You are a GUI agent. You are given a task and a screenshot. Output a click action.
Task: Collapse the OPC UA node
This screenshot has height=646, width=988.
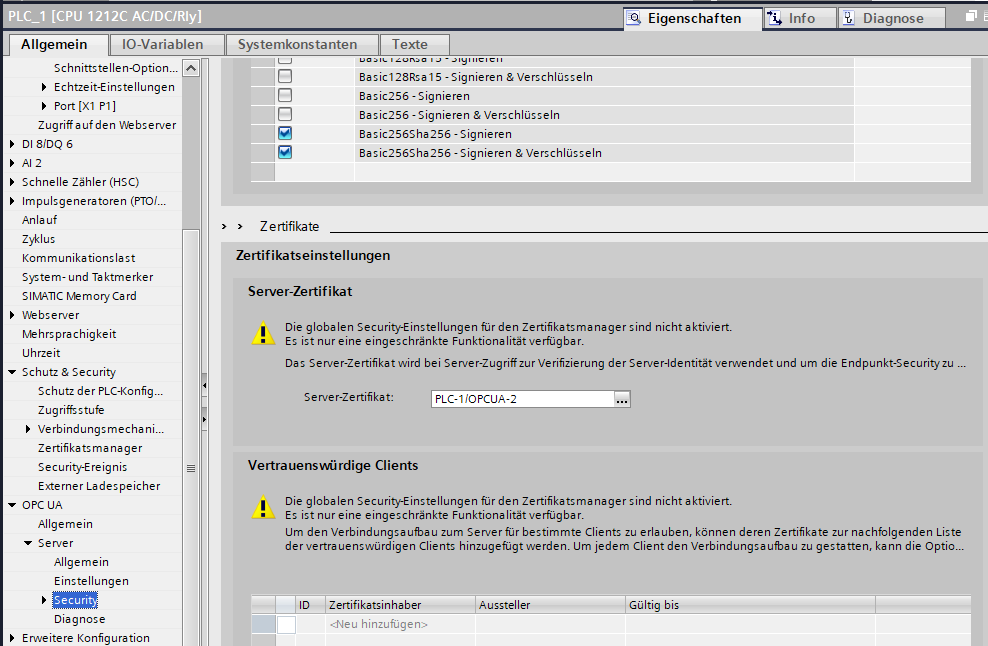click(12, 505)
